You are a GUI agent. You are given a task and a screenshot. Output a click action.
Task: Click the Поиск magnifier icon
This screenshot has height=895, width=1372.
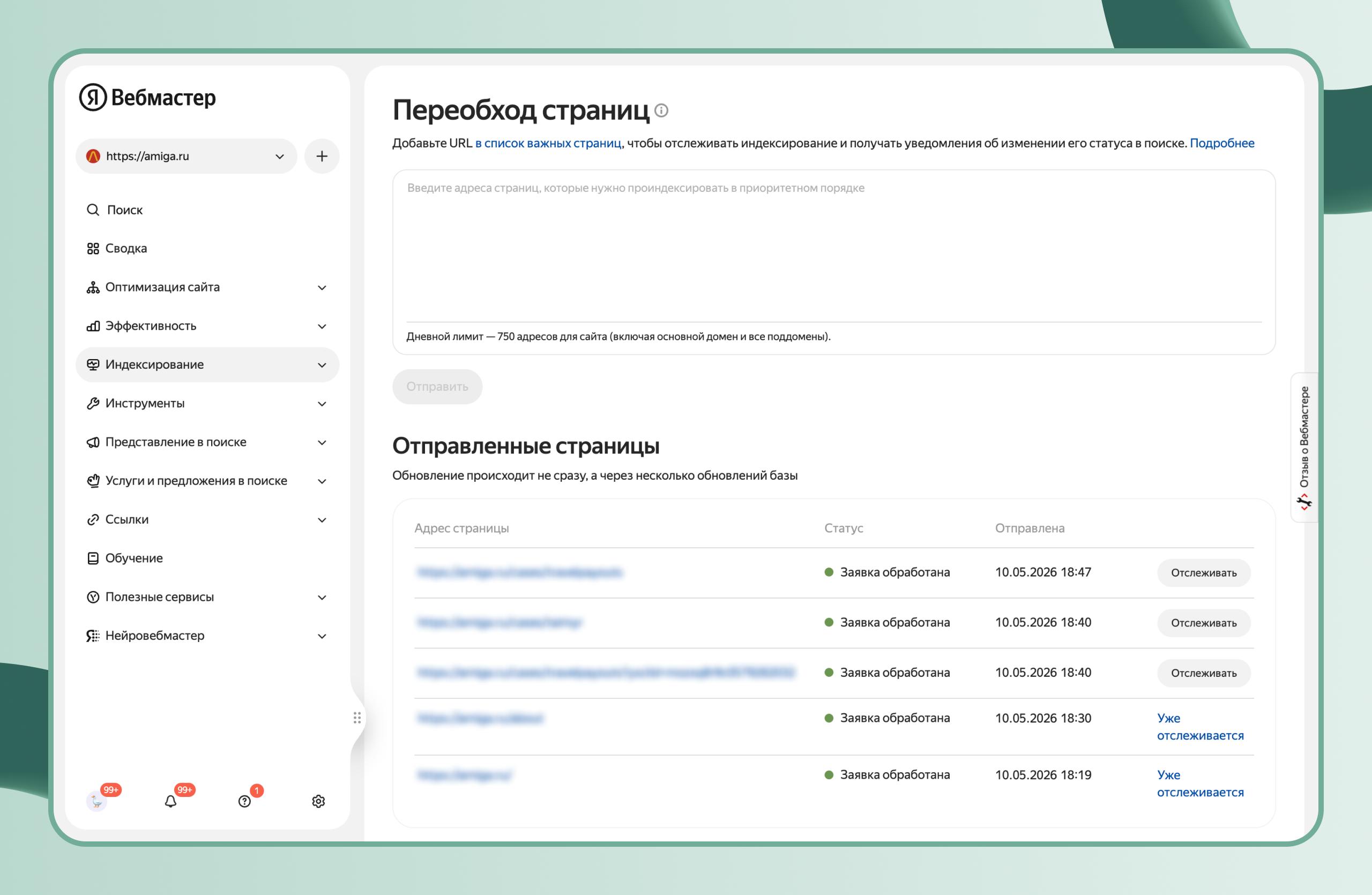93,210
